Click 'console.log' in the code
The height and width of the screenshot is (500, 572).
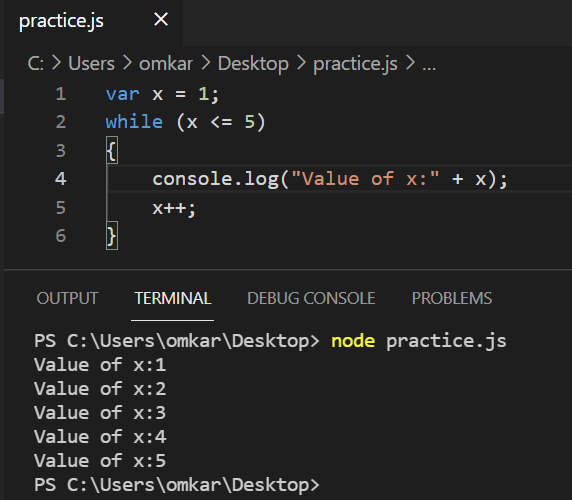point(216,179)
